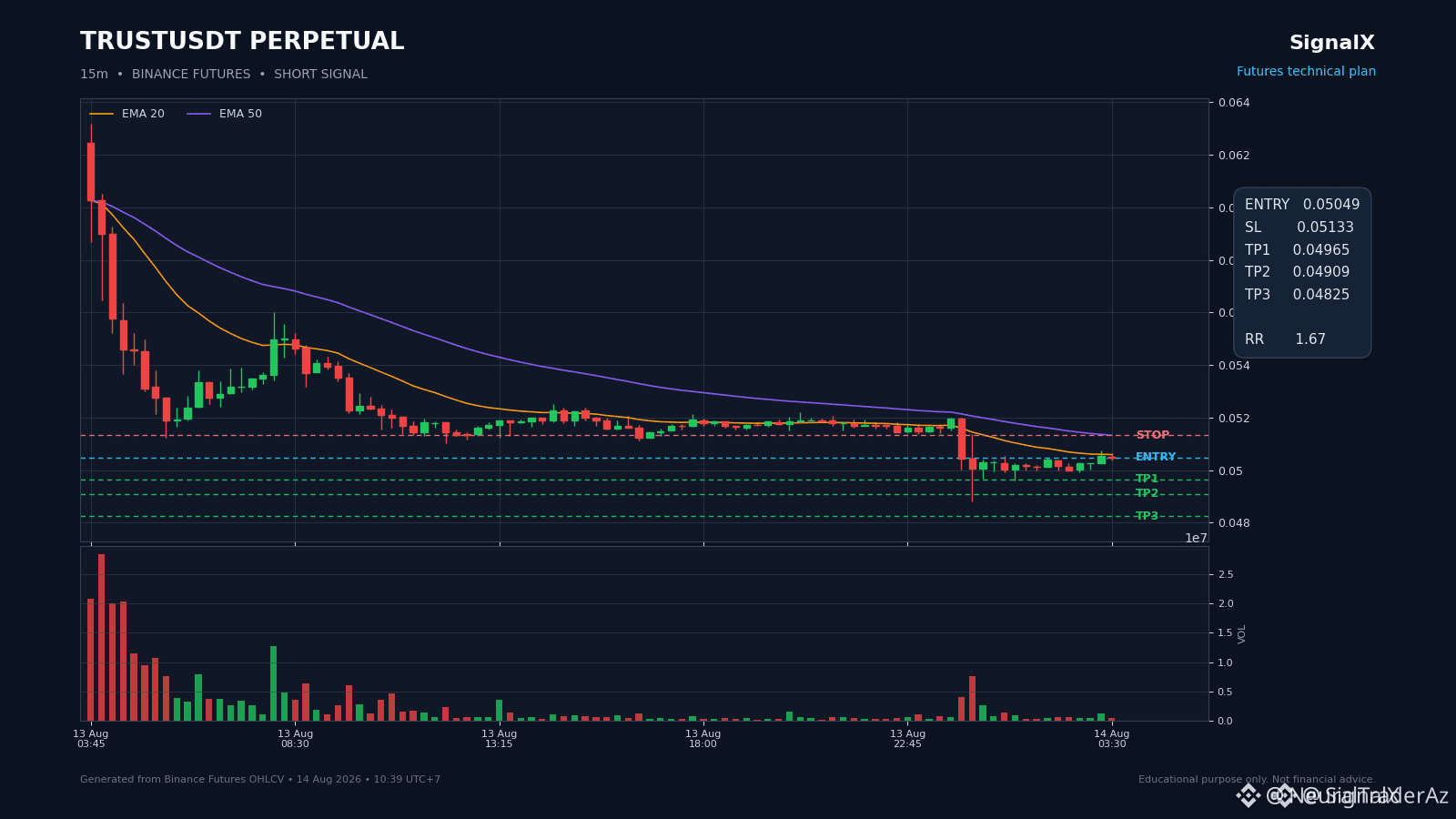This screenshot has width=1456, height=819.
Task: Click the 0.064 price axis label
Action: tap(1234, 103)
